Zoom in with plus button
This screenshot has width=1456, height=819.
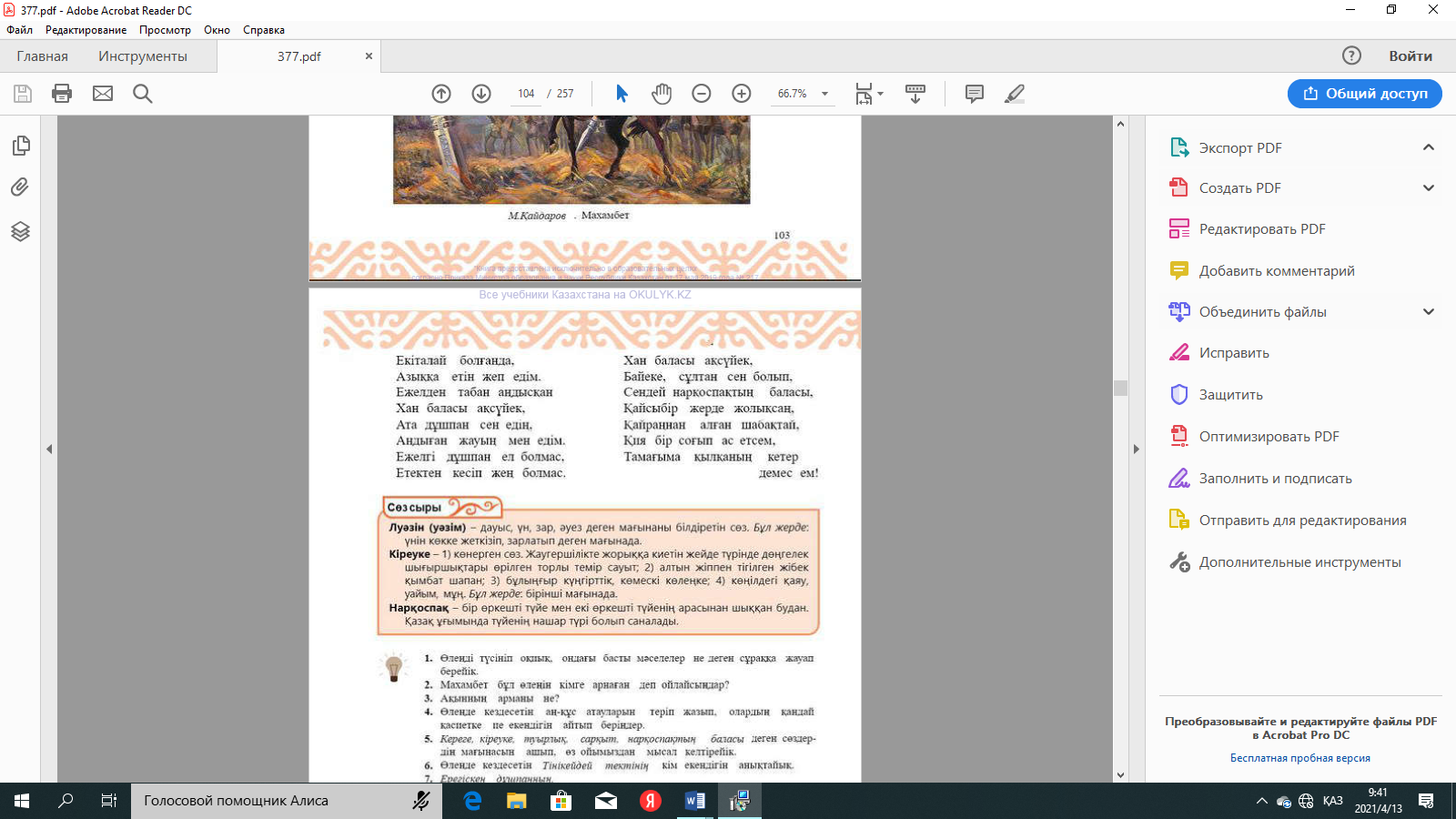click(742, 94)
